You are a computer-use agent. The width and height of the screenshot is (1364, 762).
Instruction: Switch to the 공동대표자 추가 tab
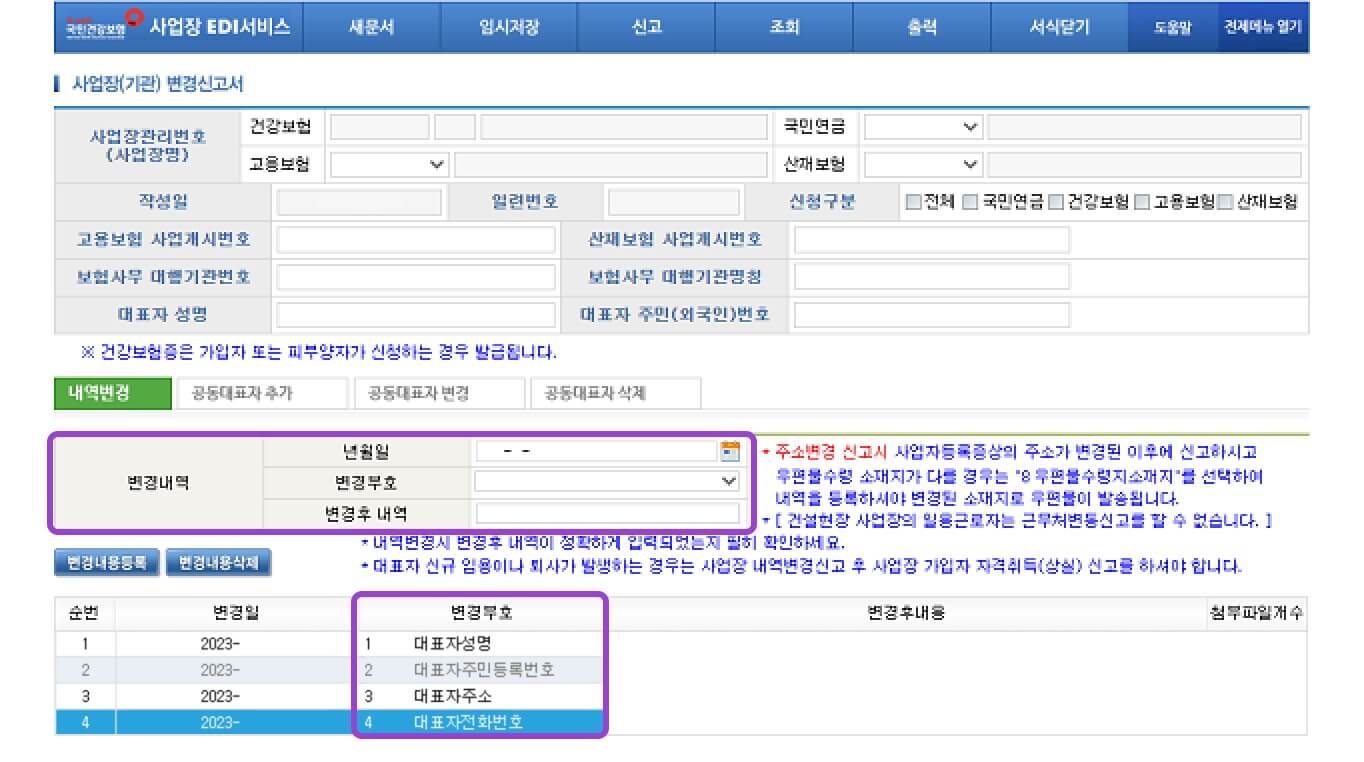260,392
